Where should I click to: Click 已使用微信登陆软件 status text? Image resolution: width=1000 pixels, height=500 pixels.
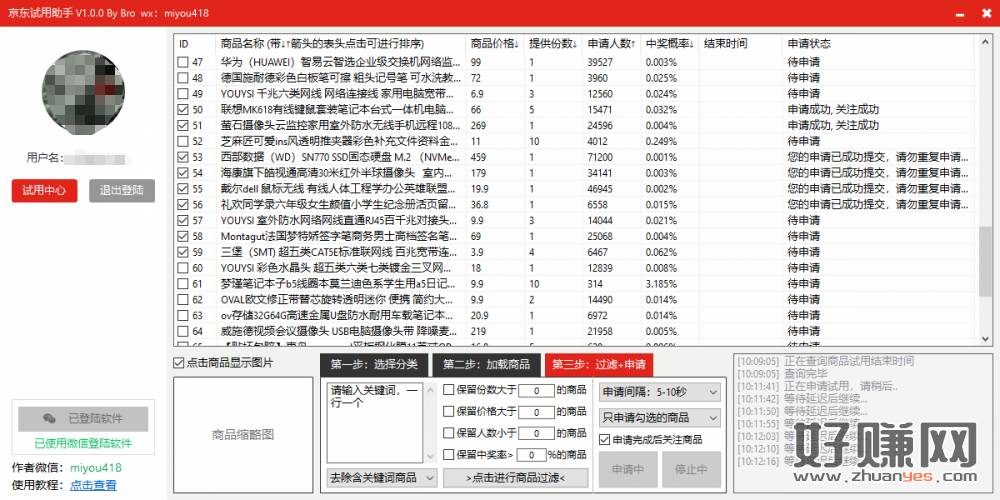coord(83,443)
